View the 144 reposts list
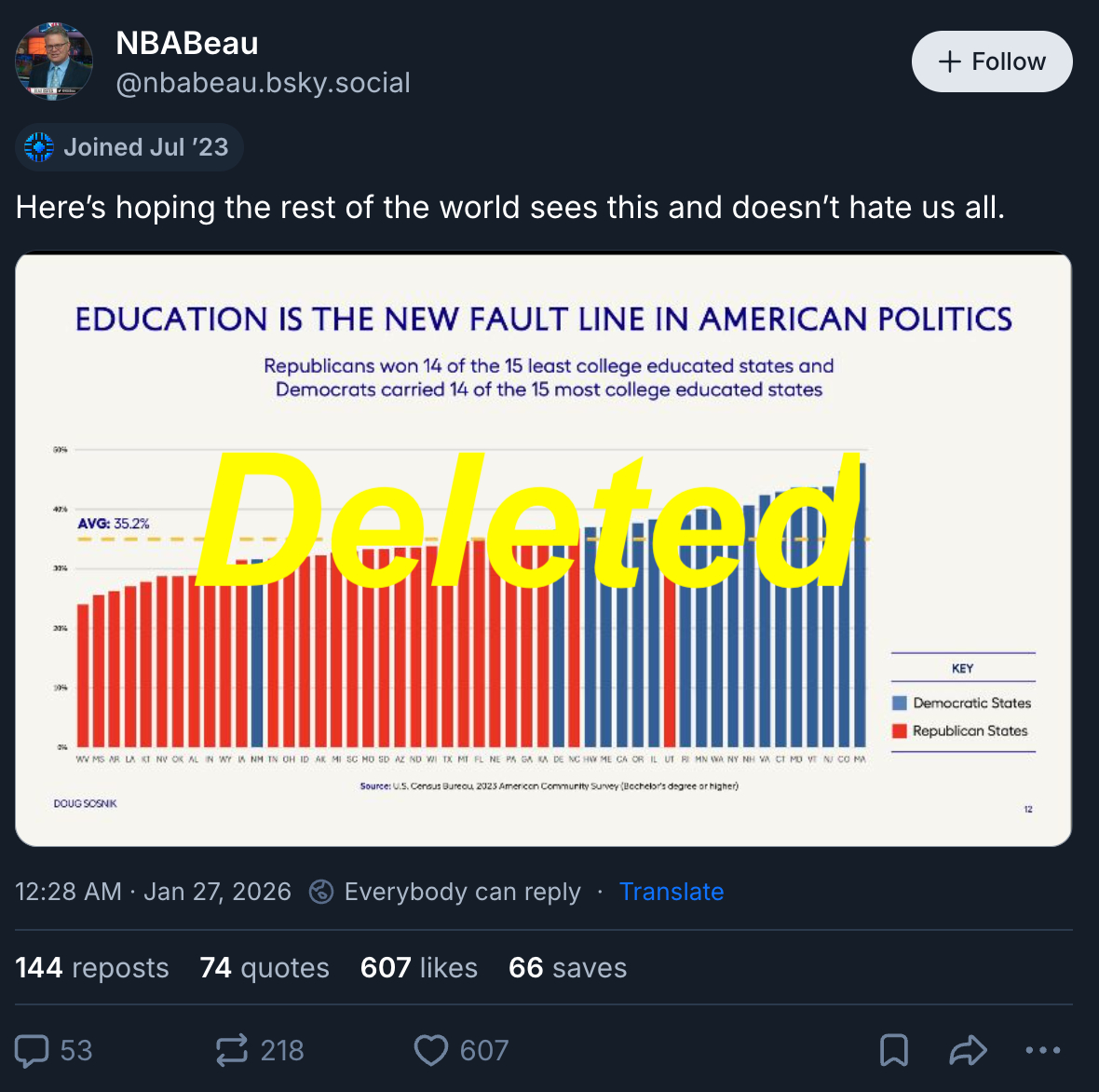Image resolution: width=1099 pixels, height=1092 pixels. (92, 968)
